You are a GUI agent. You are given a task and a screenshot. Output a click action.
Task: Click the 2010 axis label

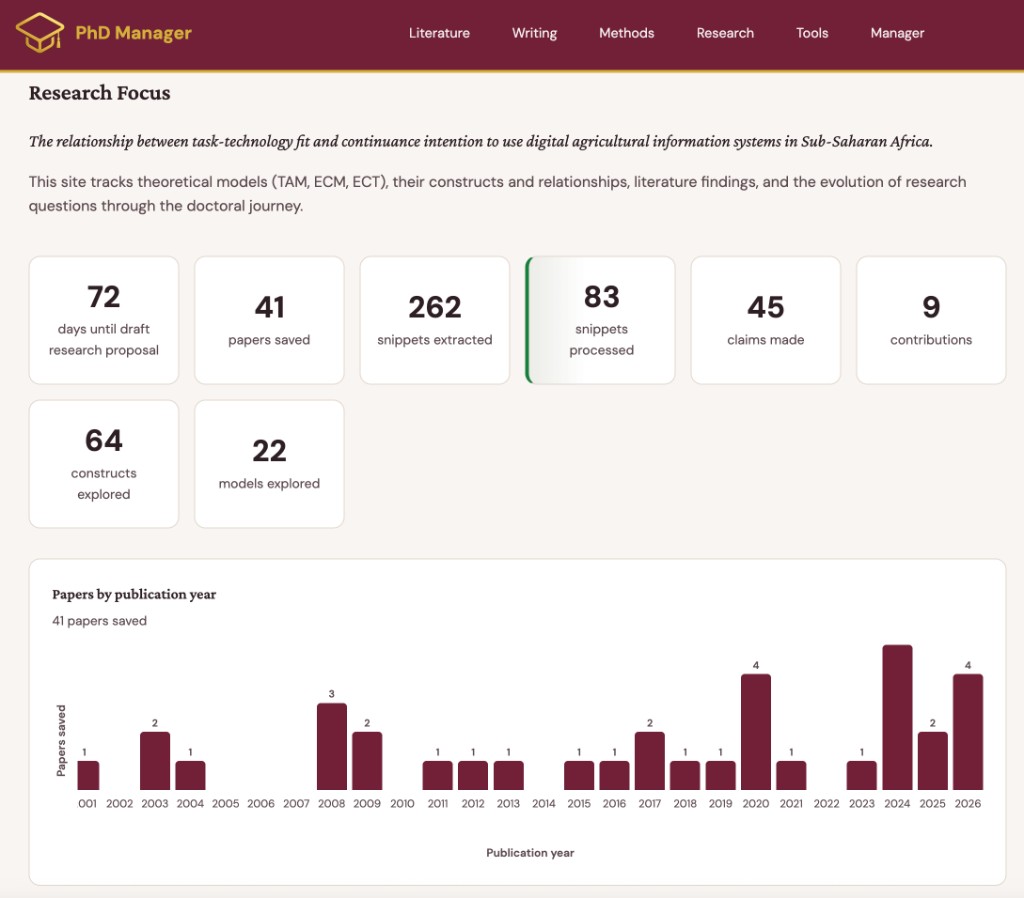coord(402,803)
